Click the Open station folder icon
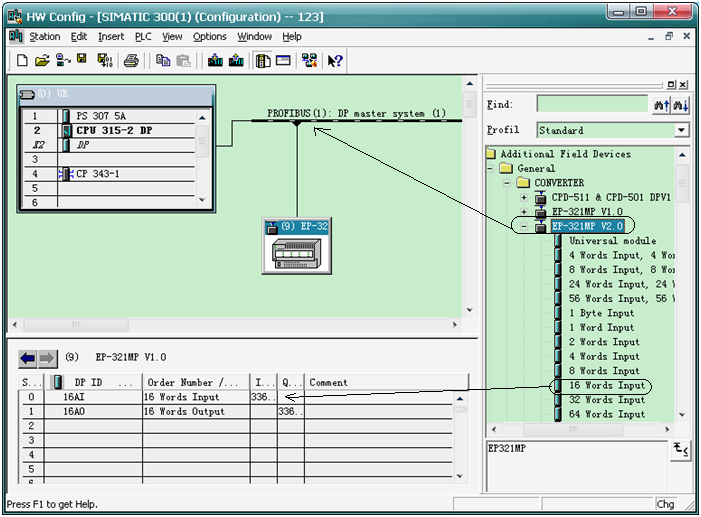701x517 pixels. 42,61
